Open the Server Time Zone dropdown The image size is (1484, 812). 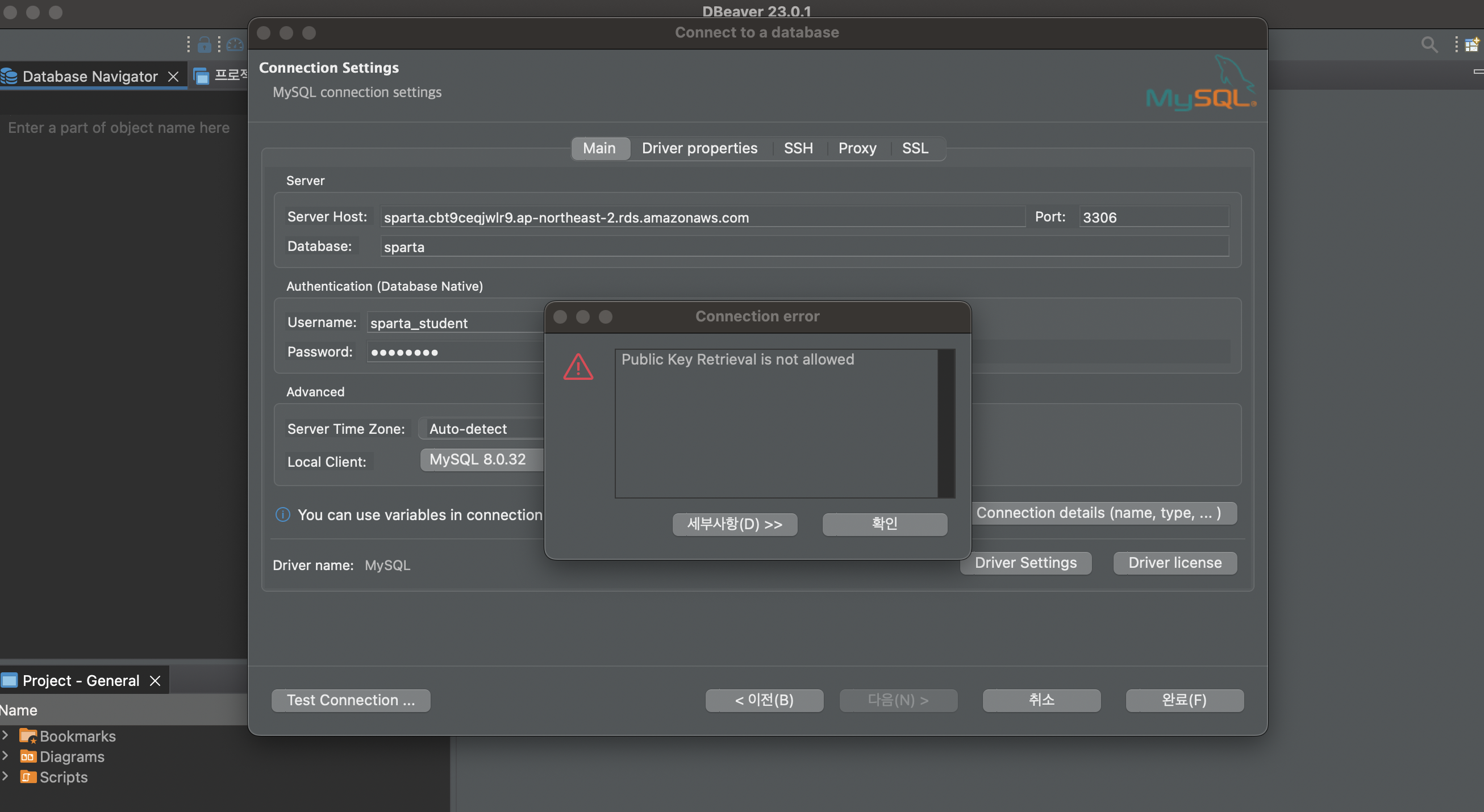pyautogui.click(x=481, y=429)
